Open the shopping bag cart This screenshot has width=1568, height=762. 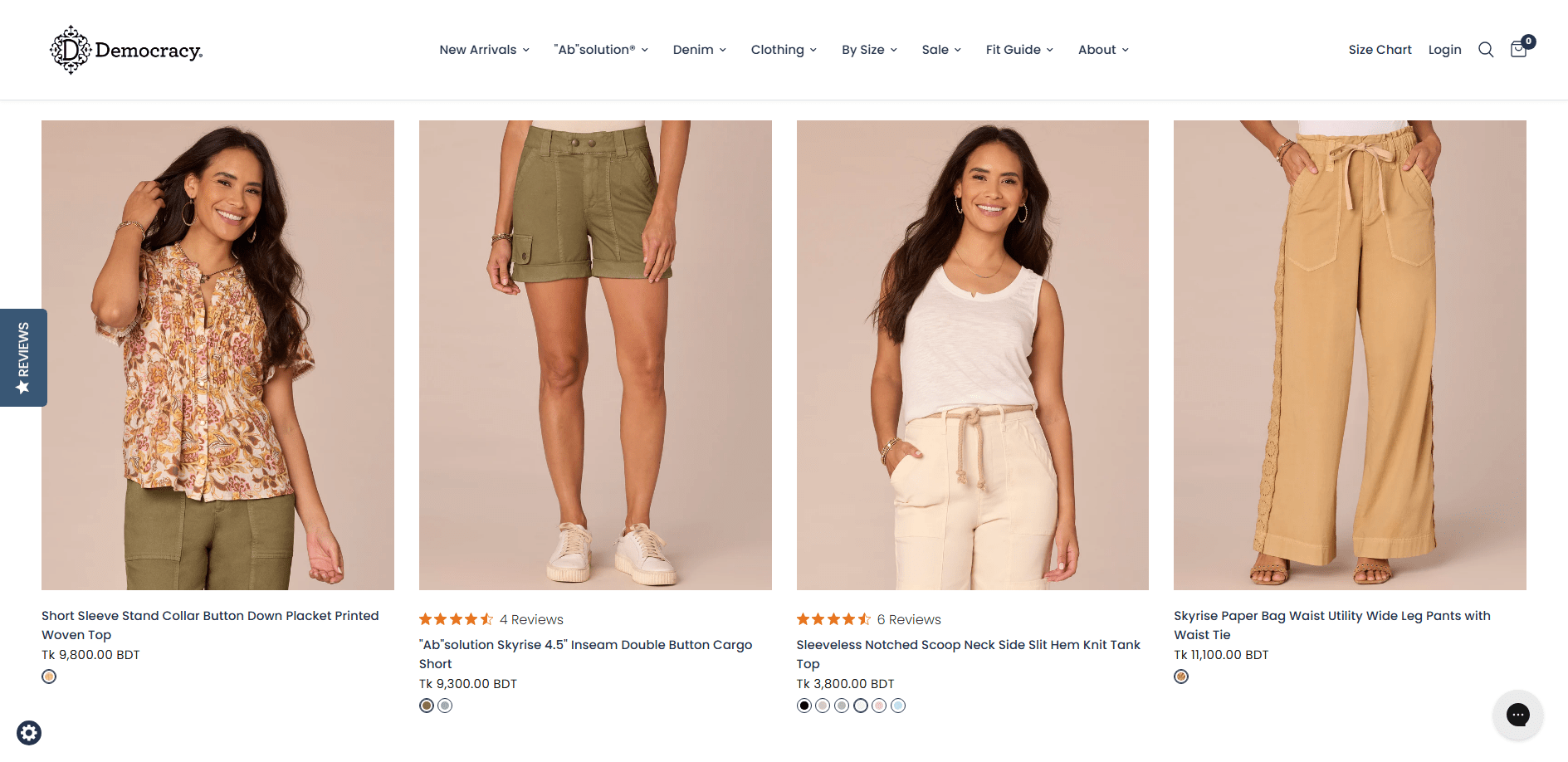[1519, 49]
